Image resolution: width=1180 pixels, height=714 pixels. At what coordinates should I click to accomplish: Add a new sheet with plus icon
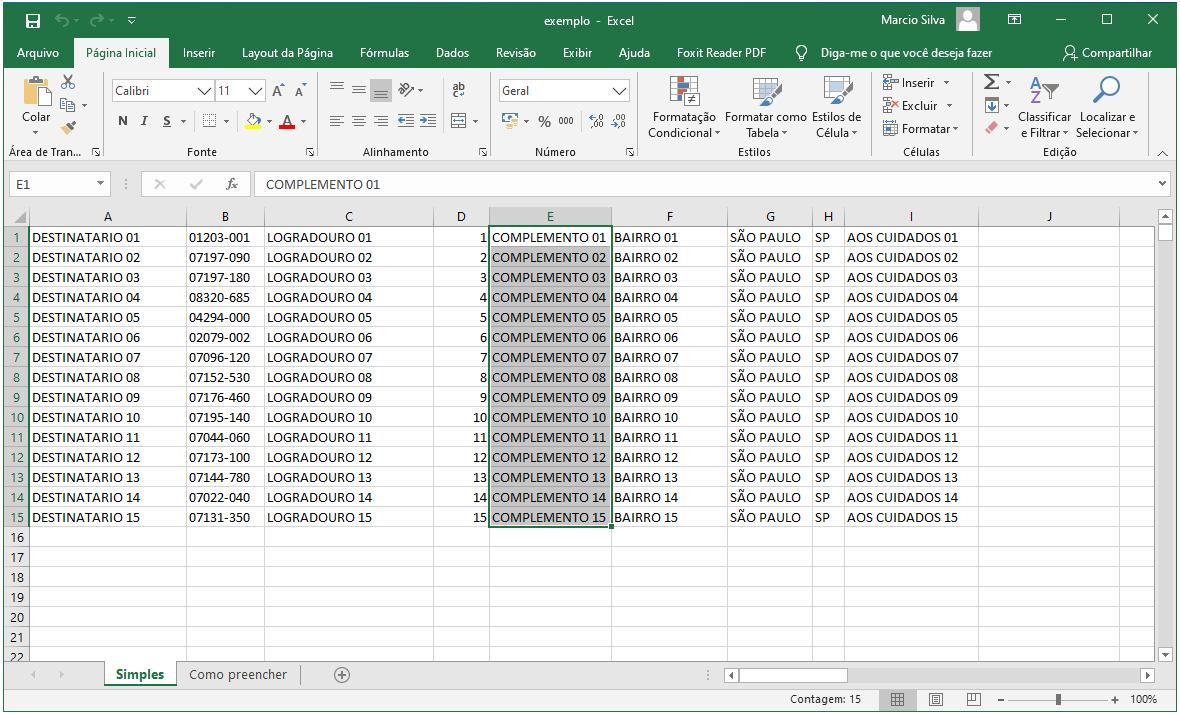point(342,675)
